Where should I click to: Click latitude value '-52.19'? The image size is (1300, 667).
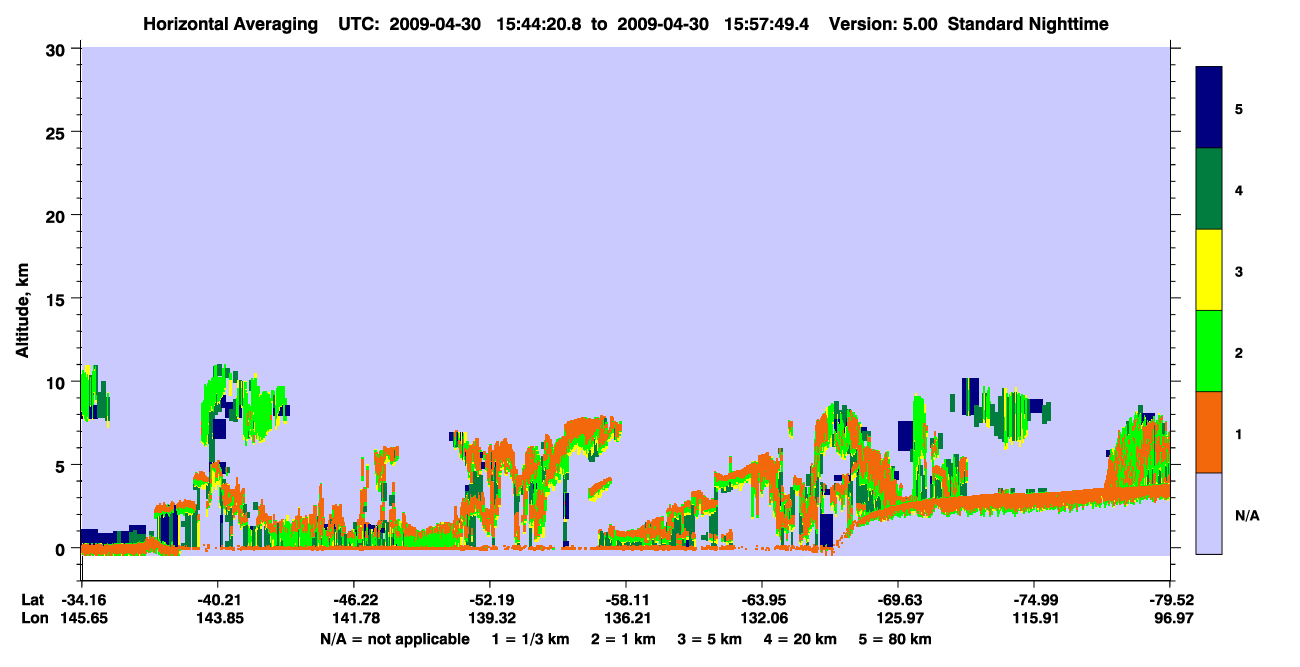(490, 600)
